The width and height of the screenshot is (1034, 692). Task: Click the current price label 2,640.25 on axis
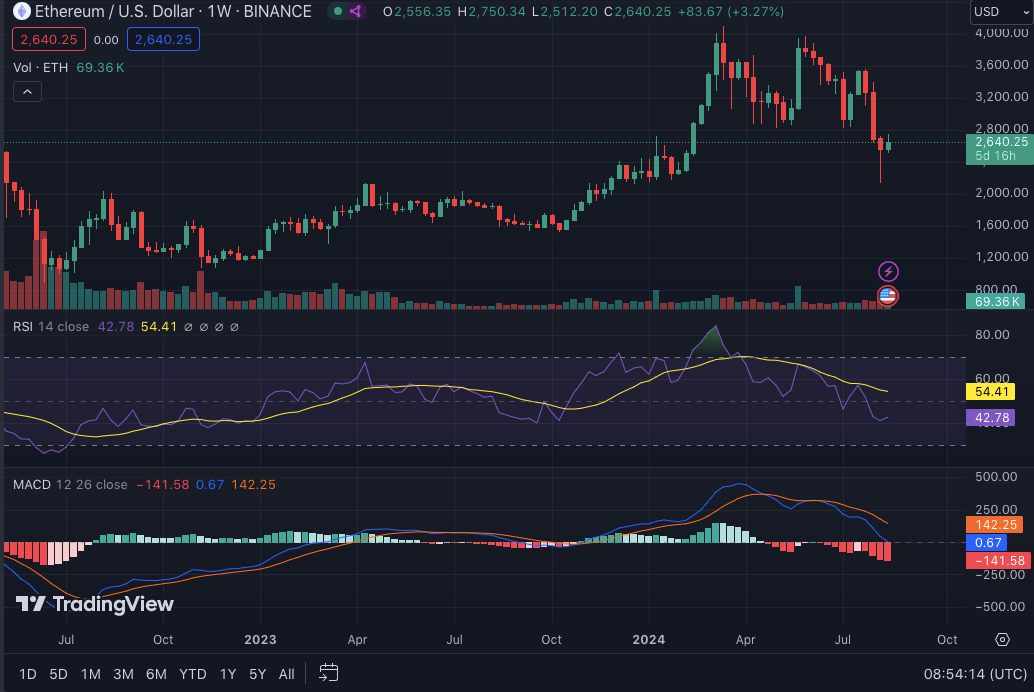(x=999, y=148)
